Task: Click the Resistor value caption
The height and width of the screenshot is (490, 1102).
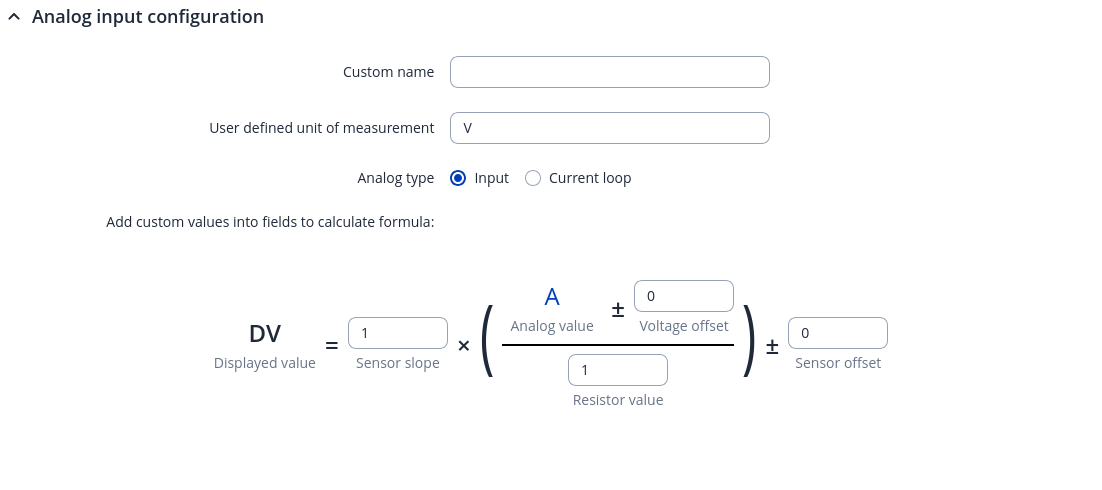Action: pos(617,400)
